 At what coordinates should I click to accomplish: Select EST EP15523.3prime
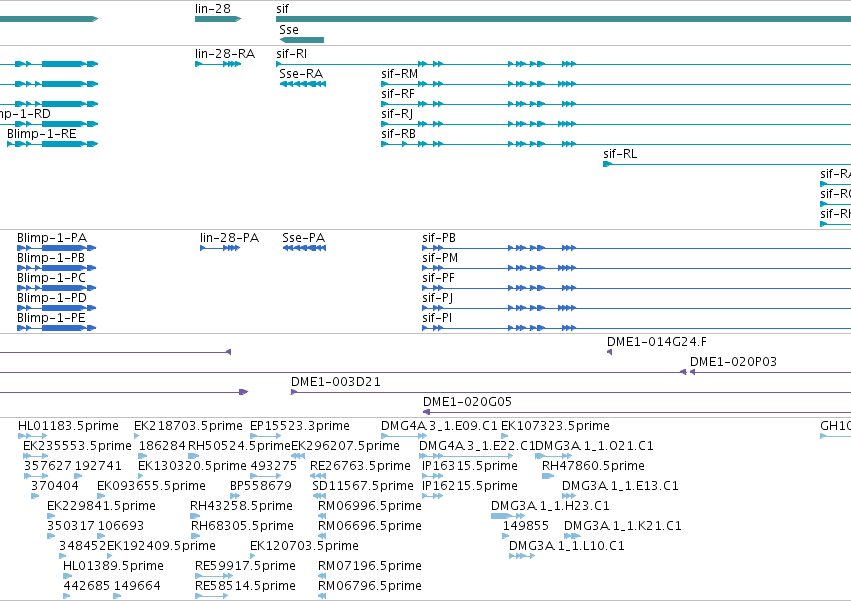tap(300, 426)
